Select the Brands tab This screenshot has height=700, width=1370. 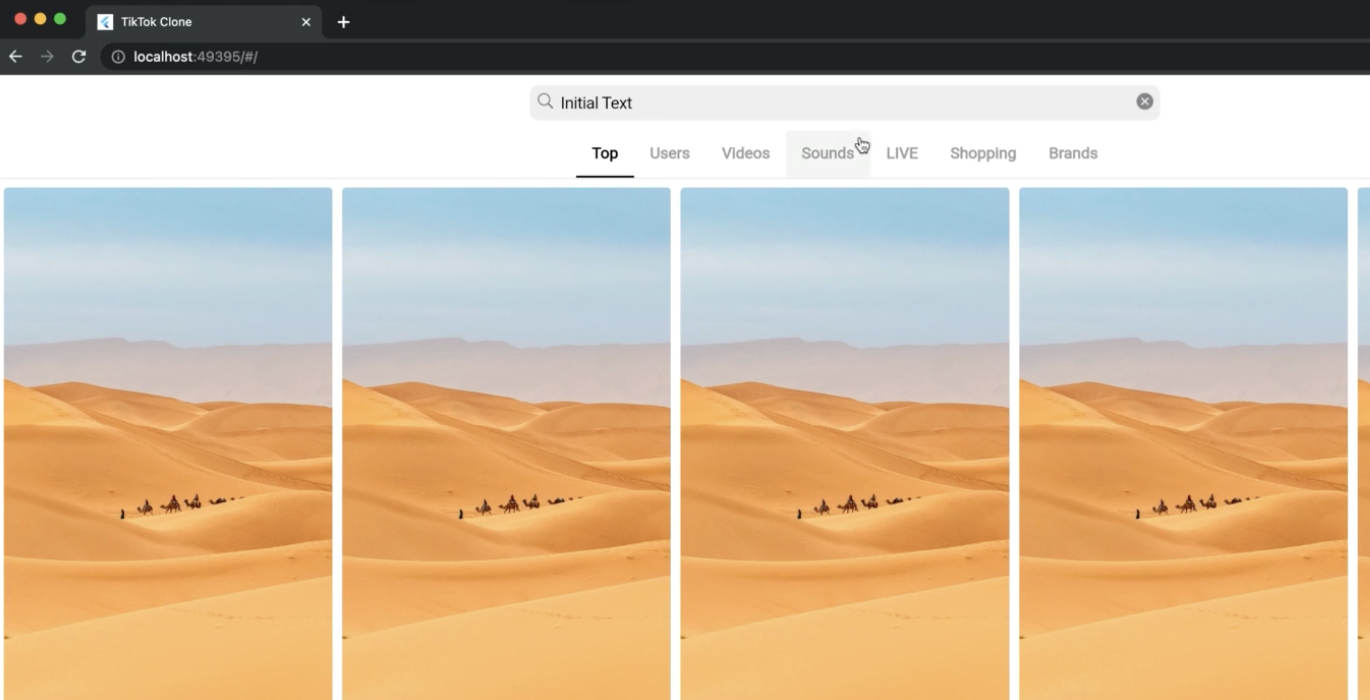1073,154
